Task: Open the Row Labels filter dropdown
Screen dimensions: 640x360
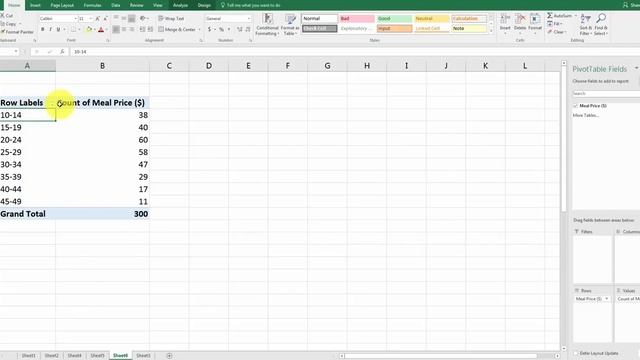Action: 52,103
